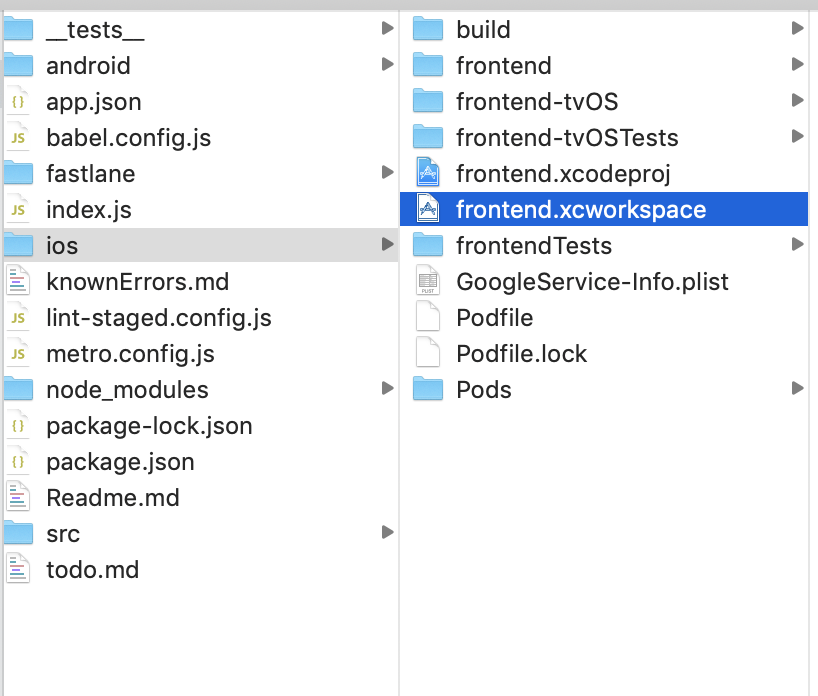This screenshot has height=696, width=818.
Task: Click the frontend.xcodeproj project icon
Action: [428, 173]
